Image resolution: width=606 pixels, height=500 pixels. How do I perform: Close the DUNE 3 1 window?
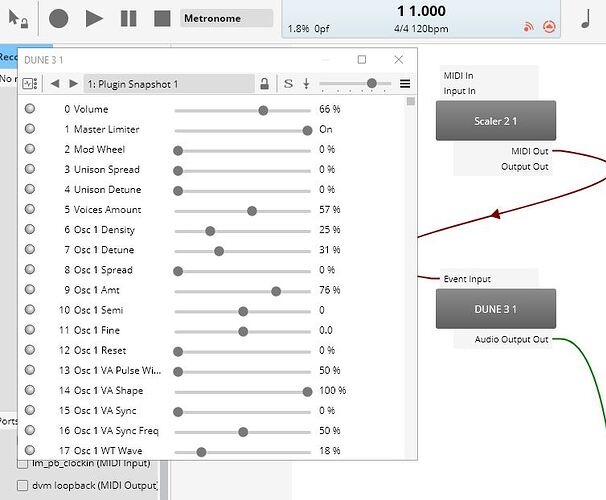pyautogui.click(x=398, y=60)
